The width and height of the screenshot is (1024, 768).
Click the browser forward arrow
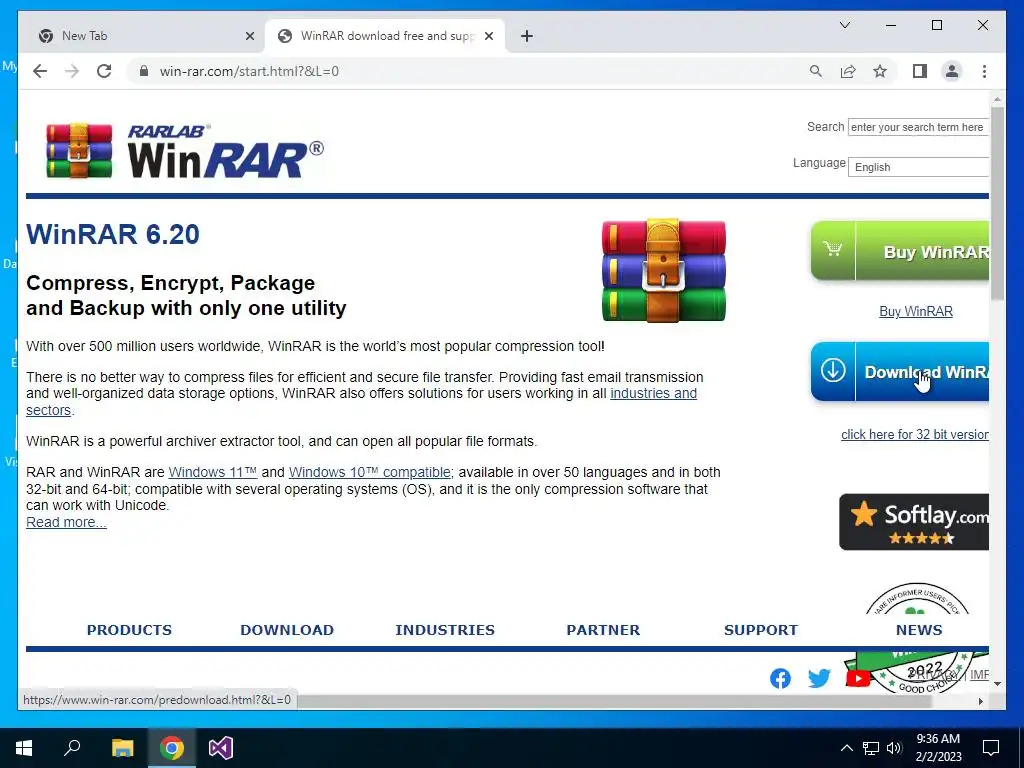(x=72, y=71)
